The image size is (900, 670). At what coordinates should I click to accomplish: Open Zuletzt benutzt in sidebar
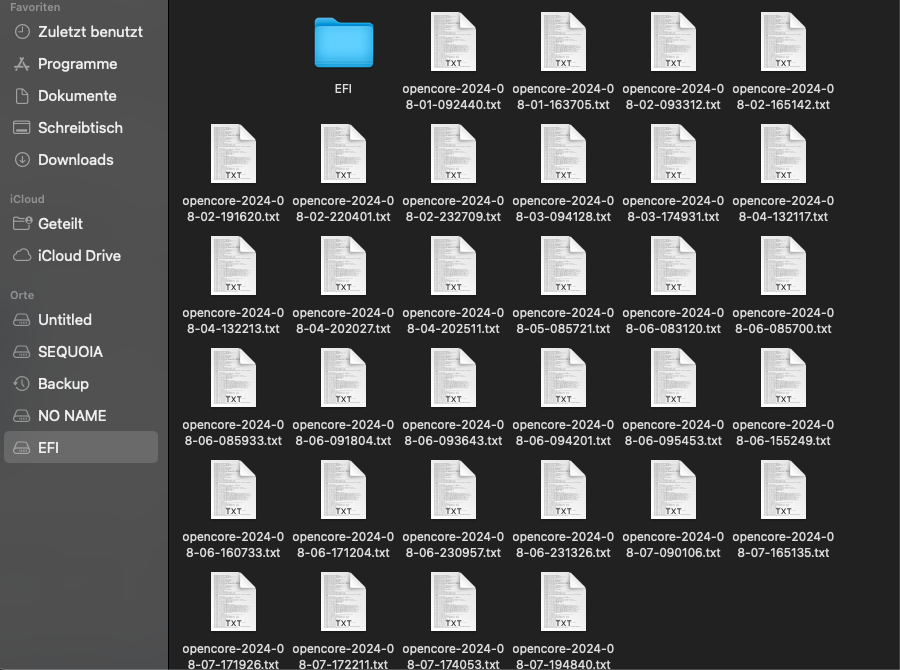click(81, 32)
